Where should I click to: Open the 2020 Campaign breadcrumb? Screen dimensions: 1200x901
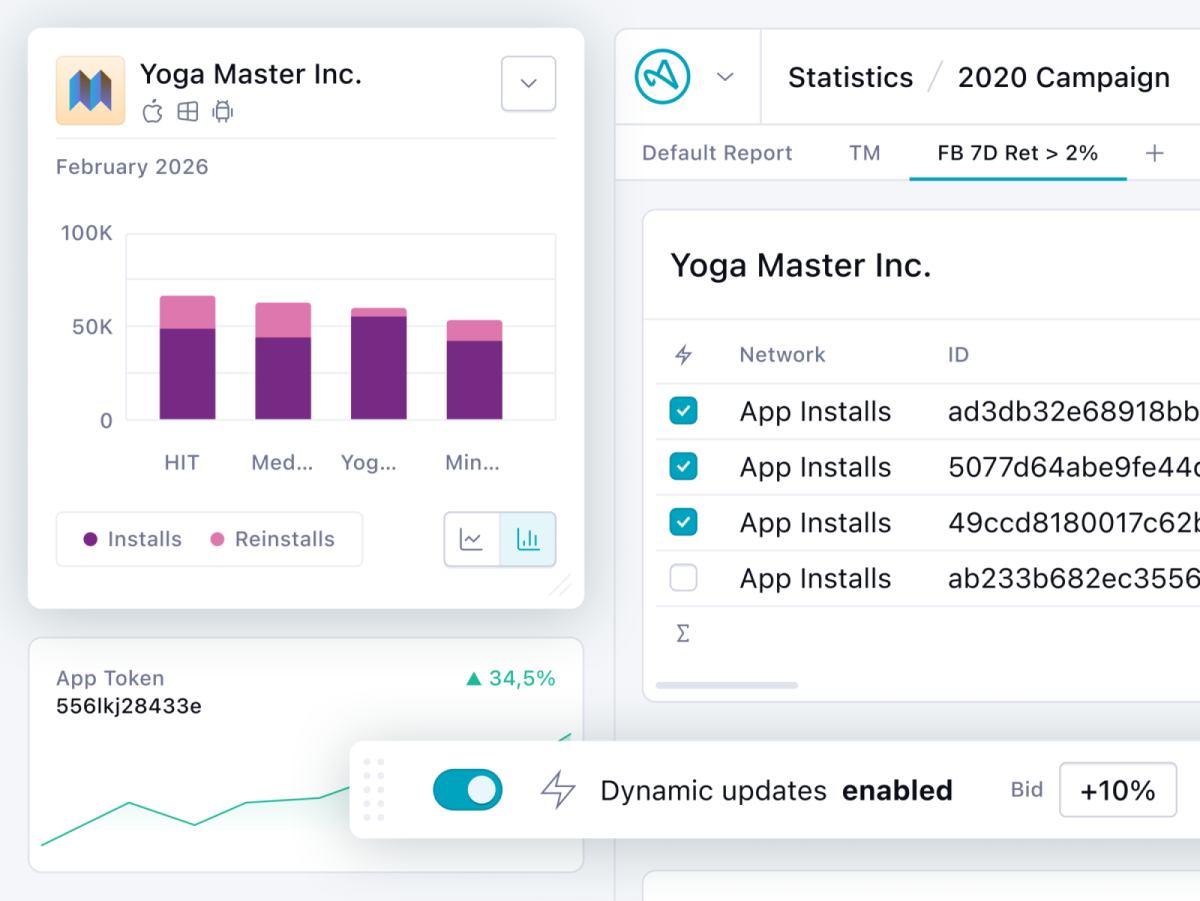(1064, 78)
